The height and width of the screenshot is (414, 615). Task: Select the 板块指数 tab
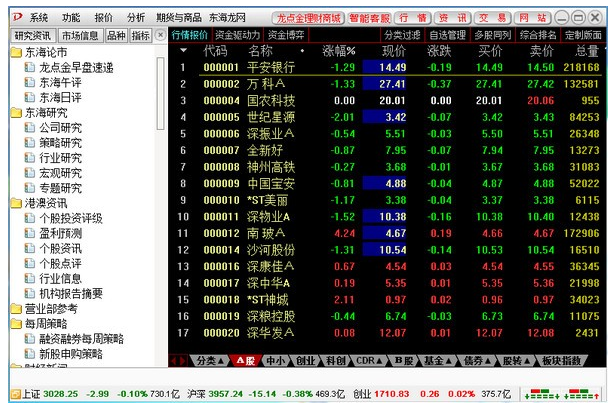tap(561, 361)
